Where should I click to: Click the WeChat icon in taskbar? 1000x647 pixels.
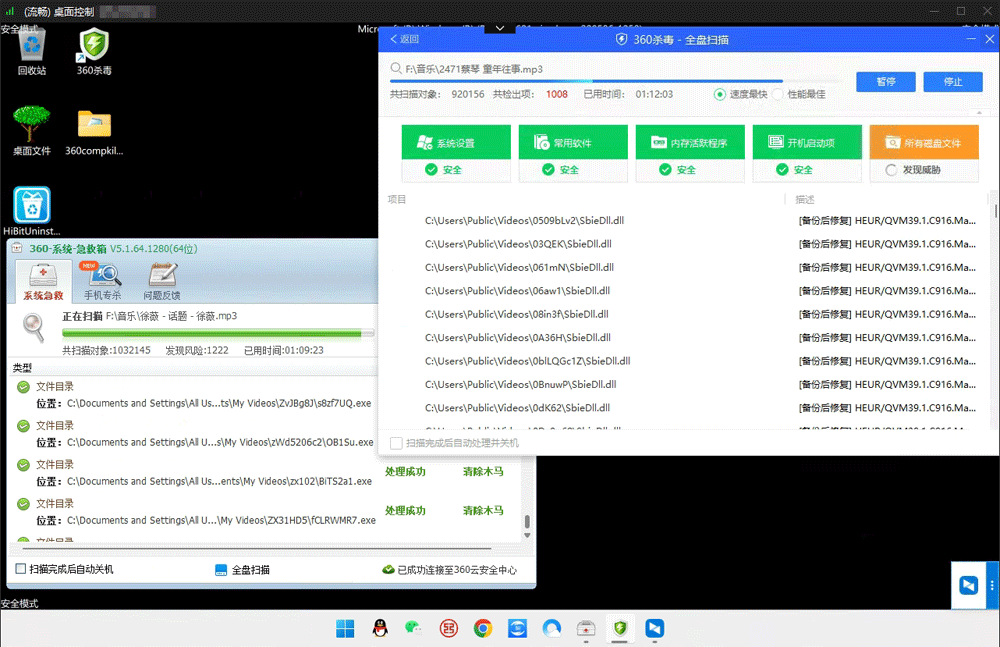413,628
